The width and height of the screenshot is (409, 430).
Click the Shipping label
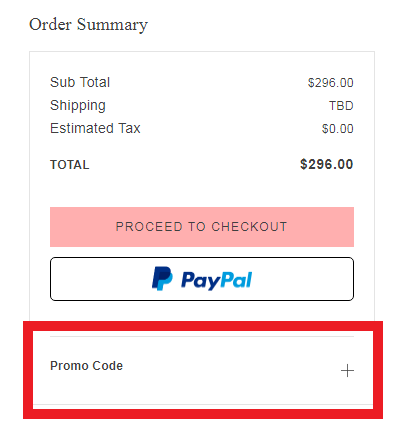pos(78,106)
